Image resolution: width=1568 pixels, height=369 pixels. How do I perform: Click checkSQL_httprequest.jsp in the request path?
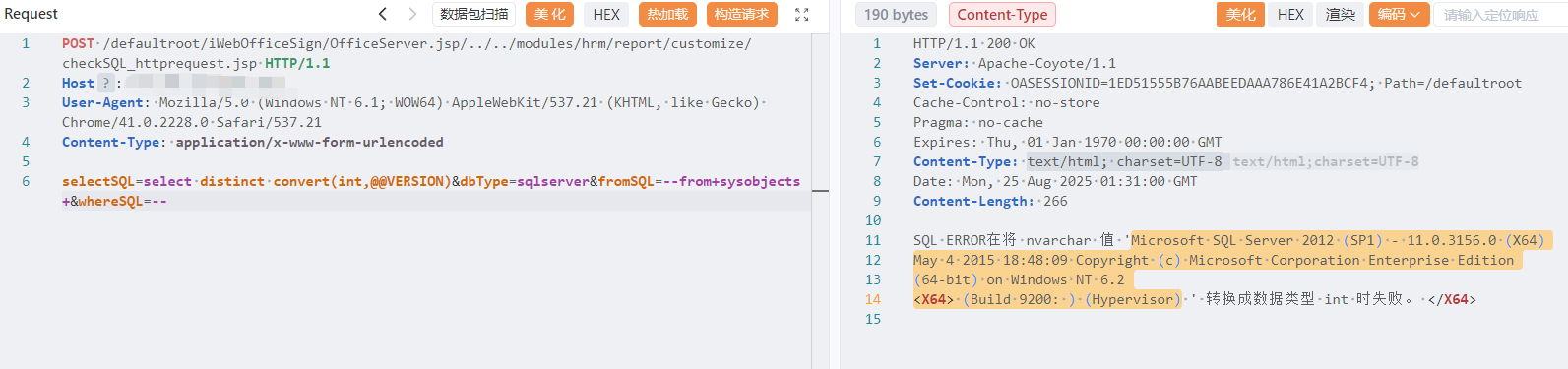click(159, 63)
